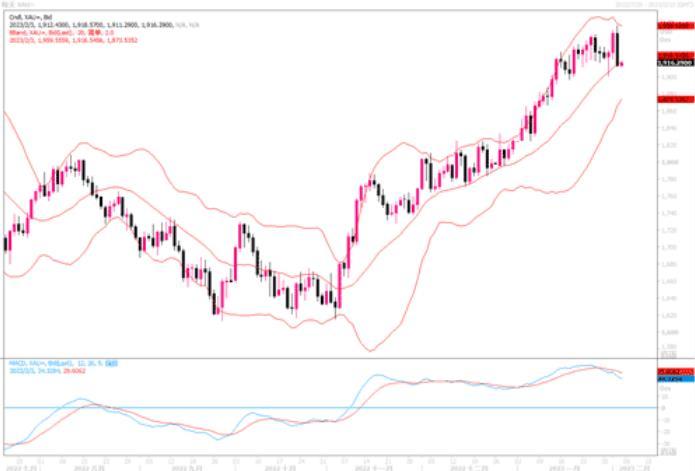This screenshot has height=471, width=695.
Task: Click the Cndl XAU= Bid legend label
Action: coord(24,17)
